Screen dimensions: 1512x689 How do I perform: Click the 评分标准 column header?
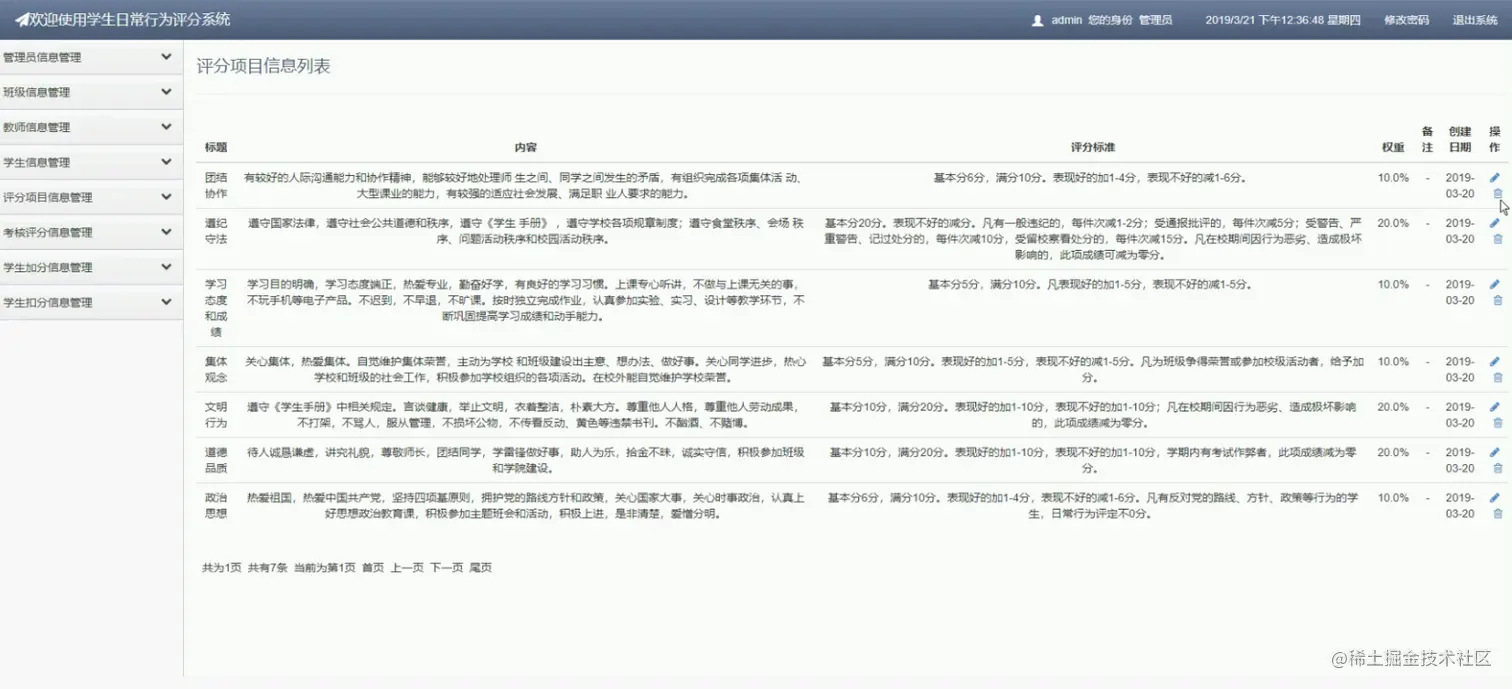coord(1093,147)
